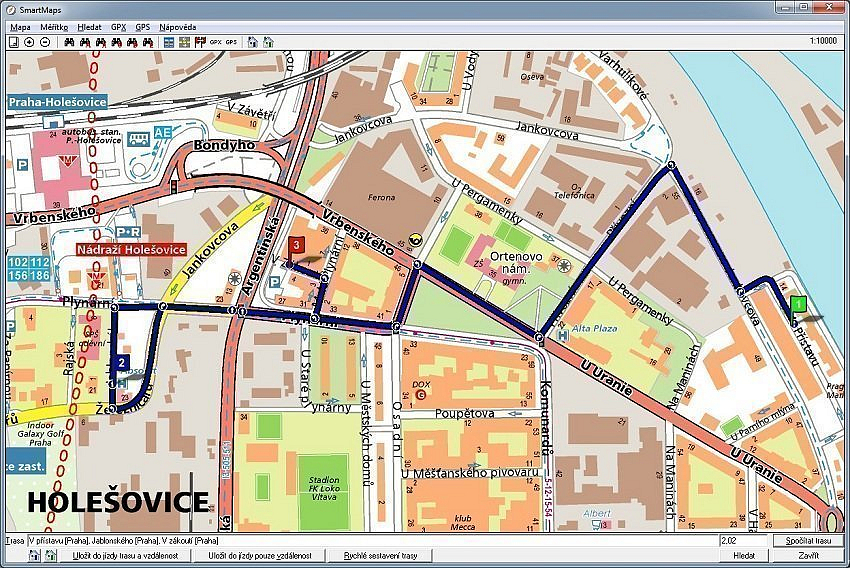
Task: Click the red flags waypoint icon
Action: point(199,42)
